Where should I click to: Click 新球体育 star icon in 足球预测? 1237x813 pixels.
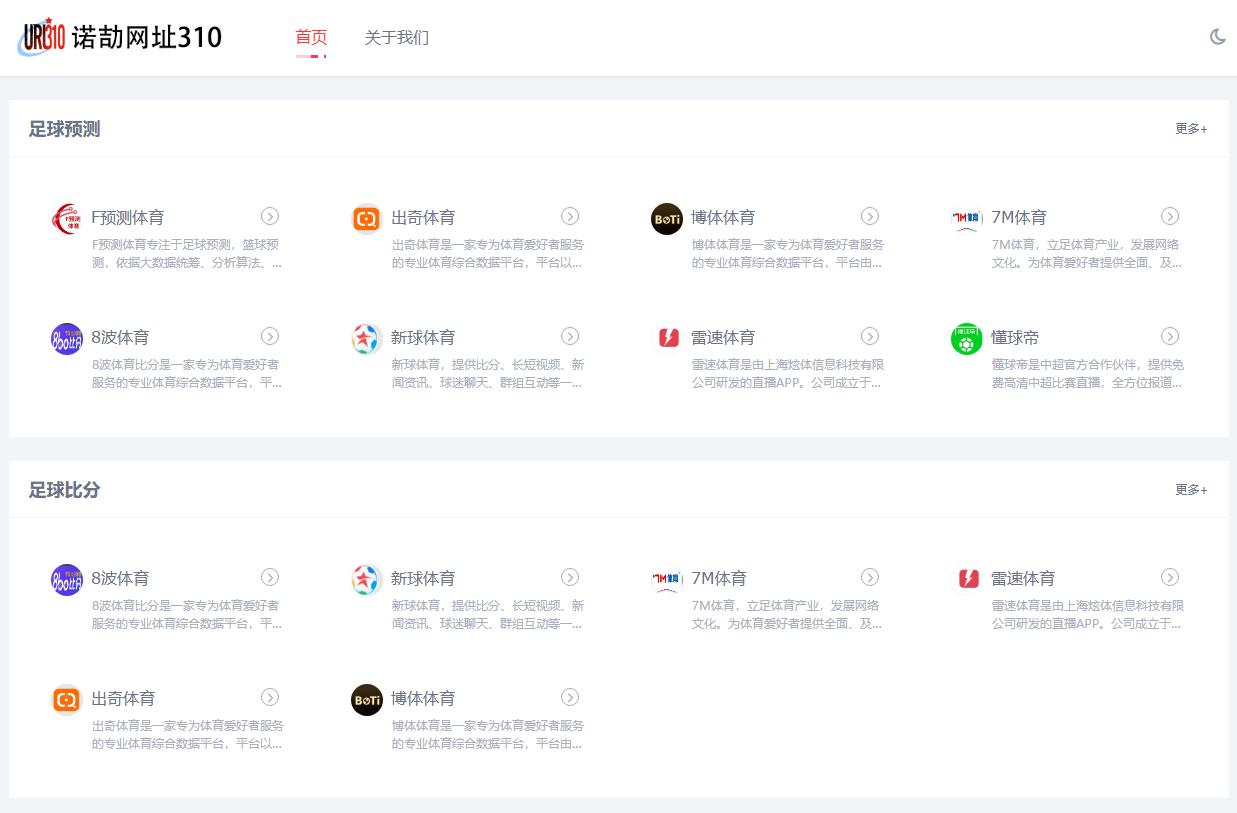367,339
